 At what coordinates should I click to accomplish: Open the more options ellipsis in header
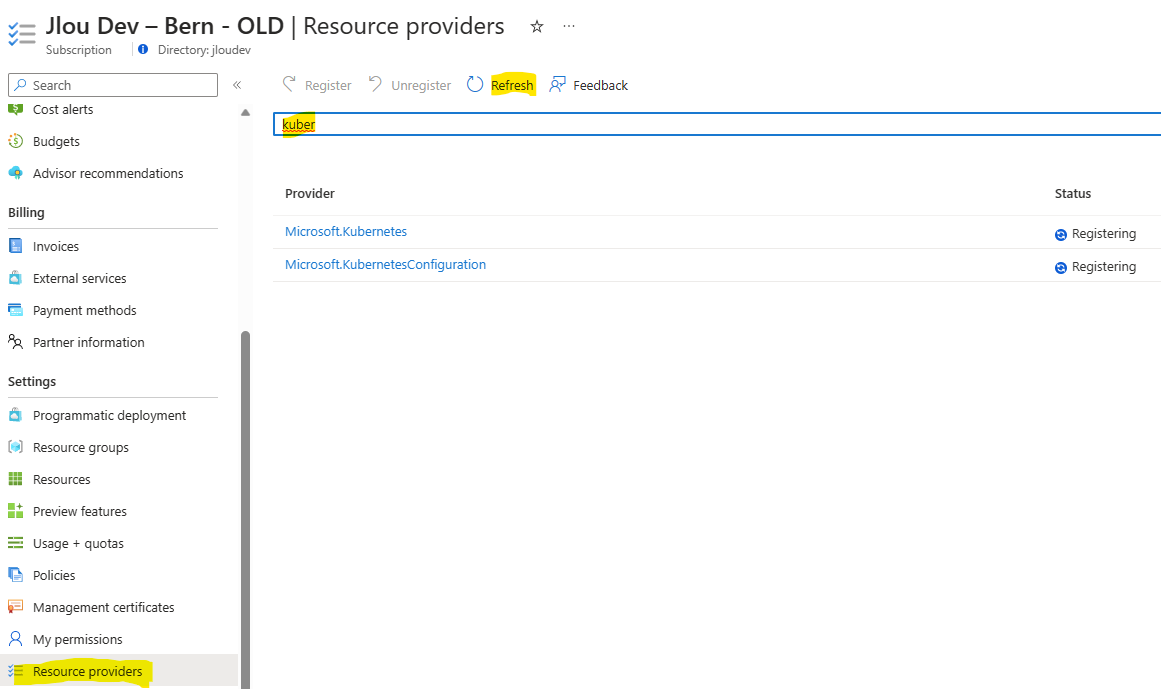tap(569, 26)
